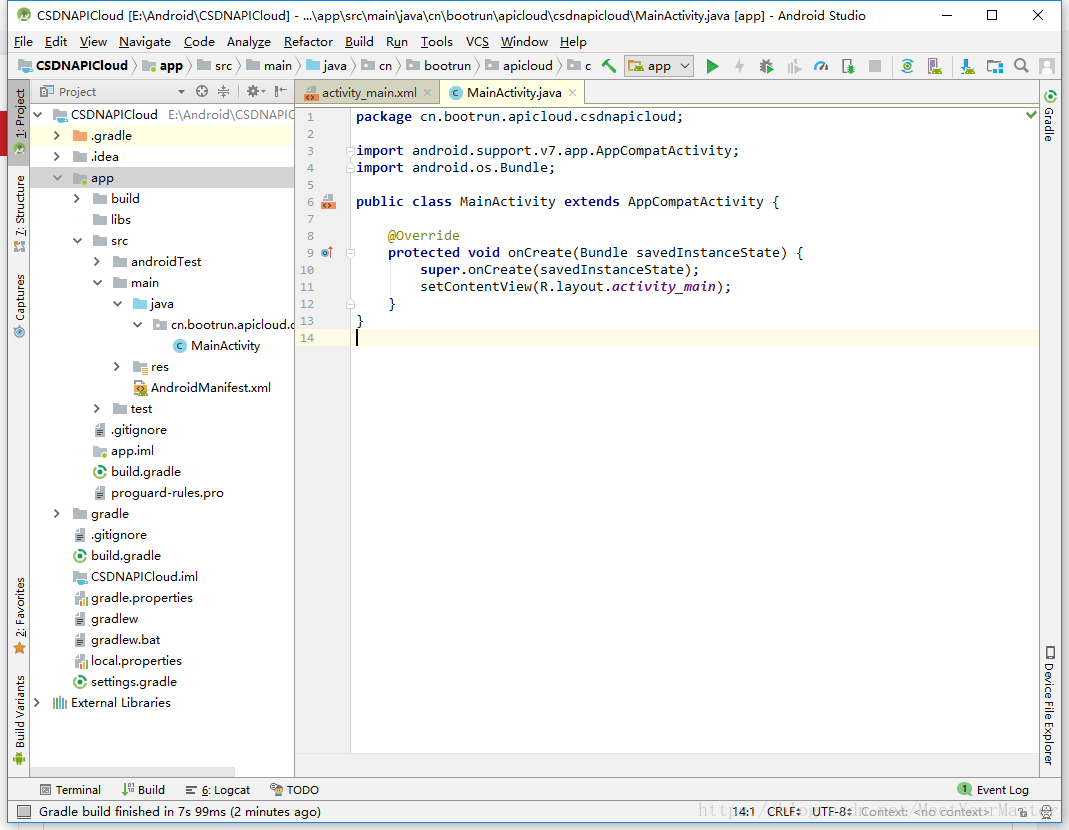Viewport: 1069px width, 830px height.
Task: Close the MainActivity.java tab
Action: (x=573, y=93)
